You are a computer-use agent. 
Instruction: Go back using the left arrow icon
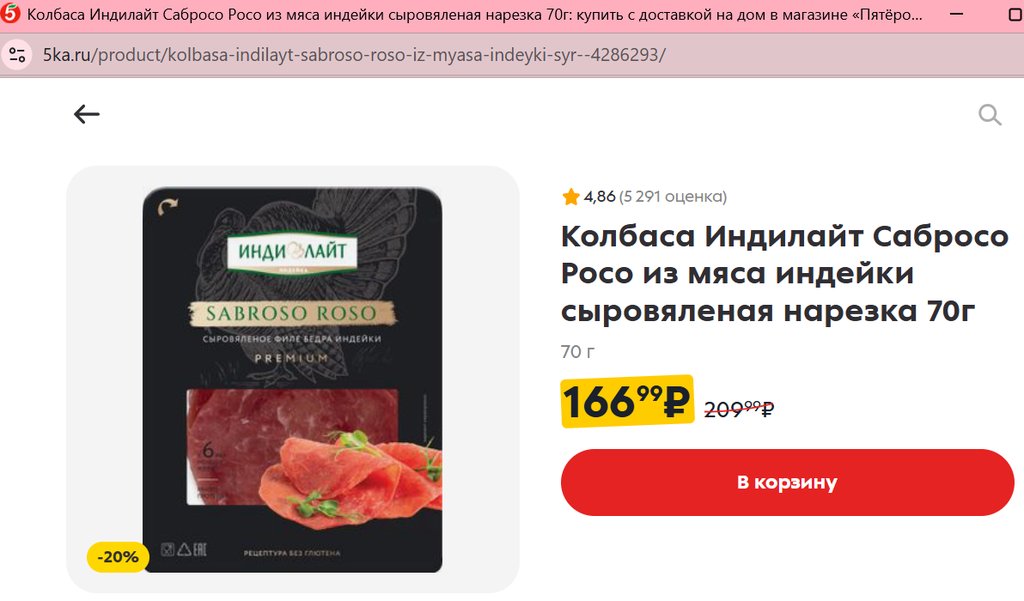(x=86, y=114)
